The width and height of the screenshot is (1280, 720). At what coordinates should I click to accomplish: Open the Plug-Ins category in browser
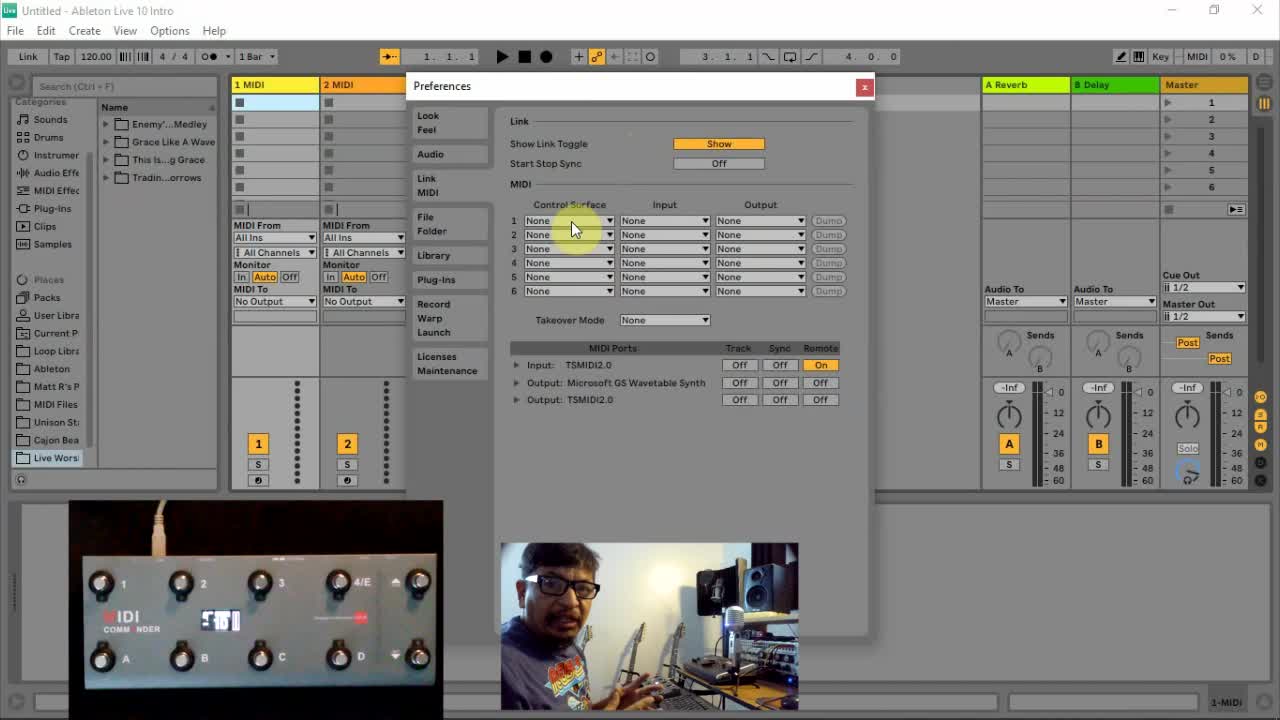(52, 209)
